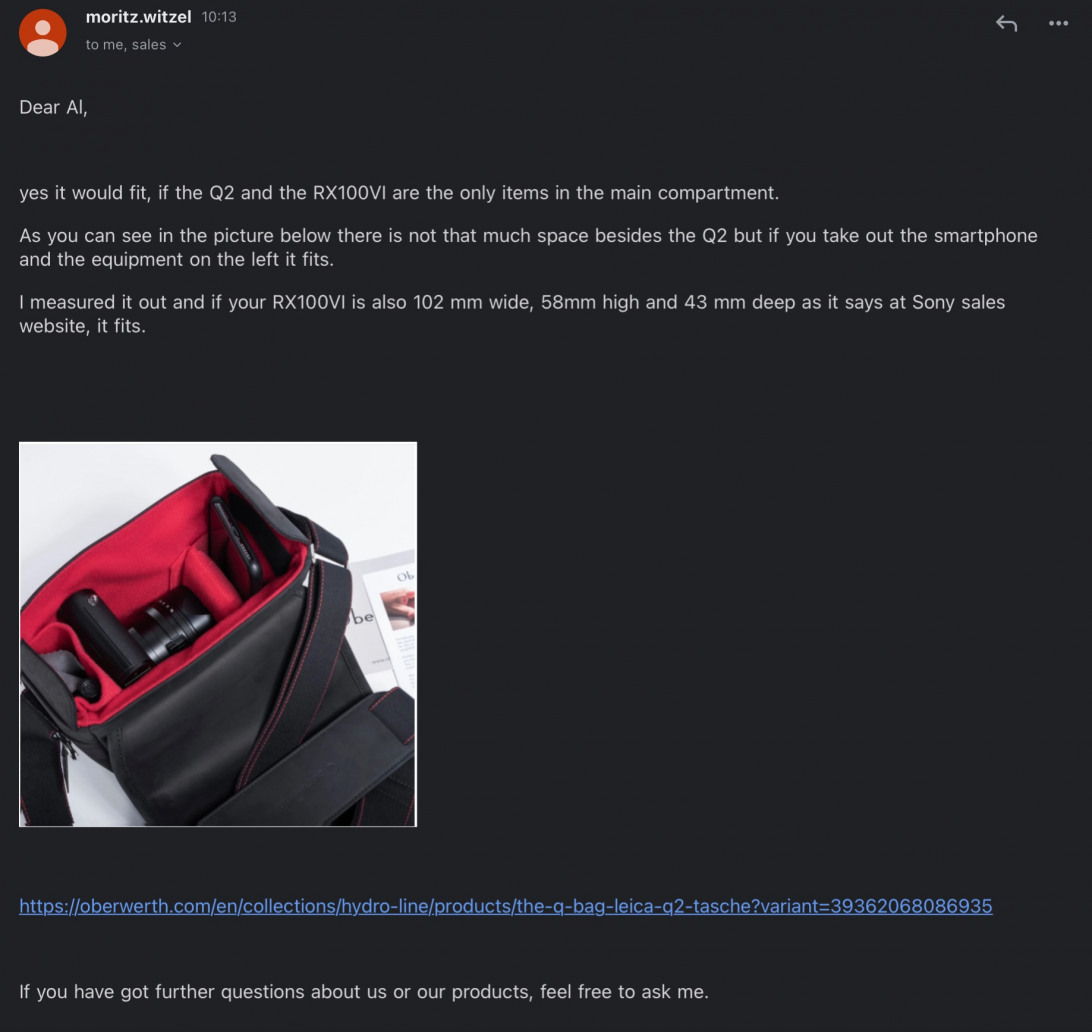
Task: Open the three-dot more options menu
Action: coord(1058,24)
